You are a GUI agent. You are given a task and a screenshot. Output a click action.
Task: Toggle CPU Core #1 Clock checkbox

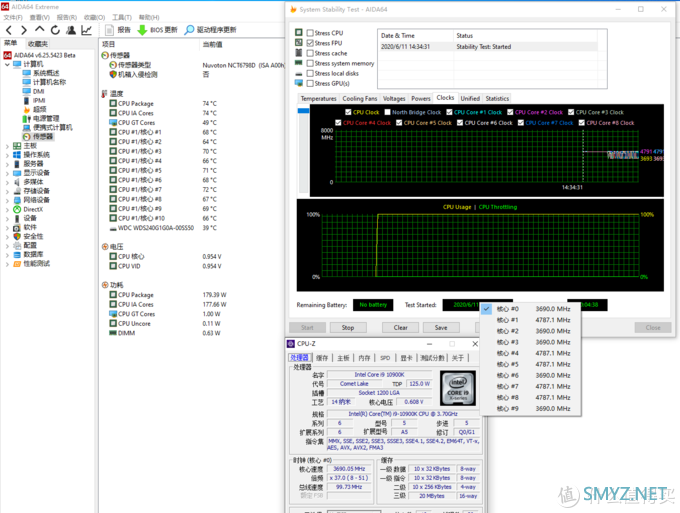point(449,112)
